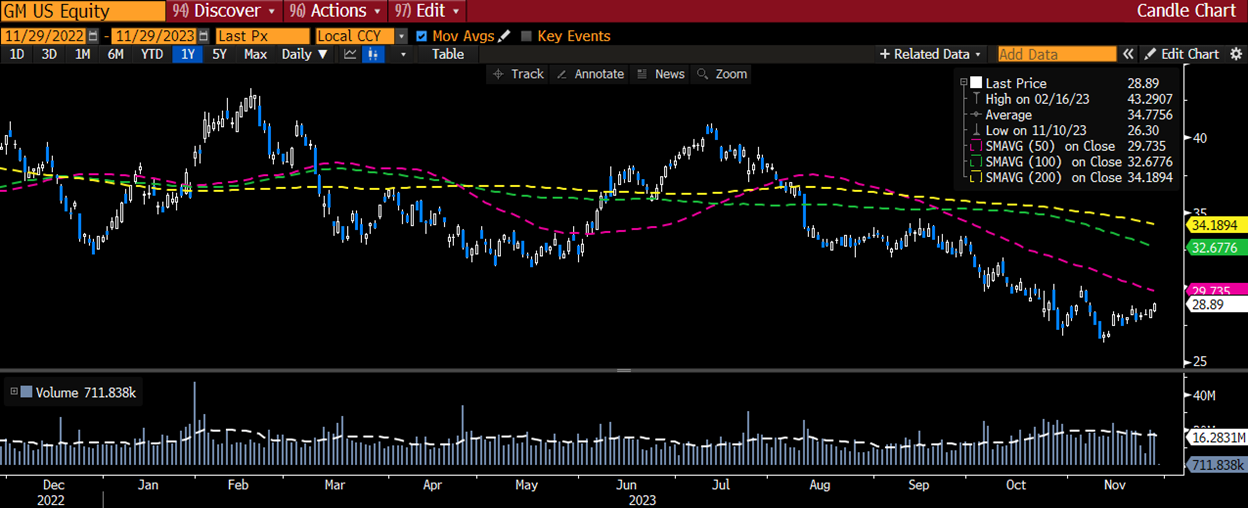Select the YTD range tab

pos(152,54)
